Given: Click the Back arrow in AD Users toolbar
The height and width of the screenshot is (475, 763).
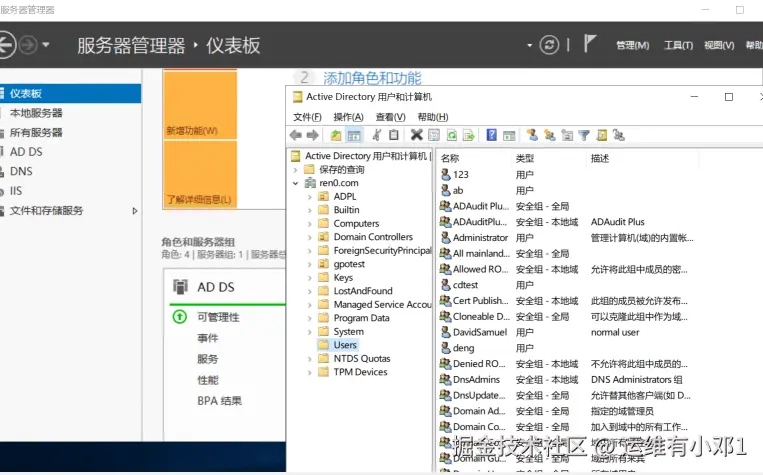Looking at the screenshot, I should click(x=295, y=135).
